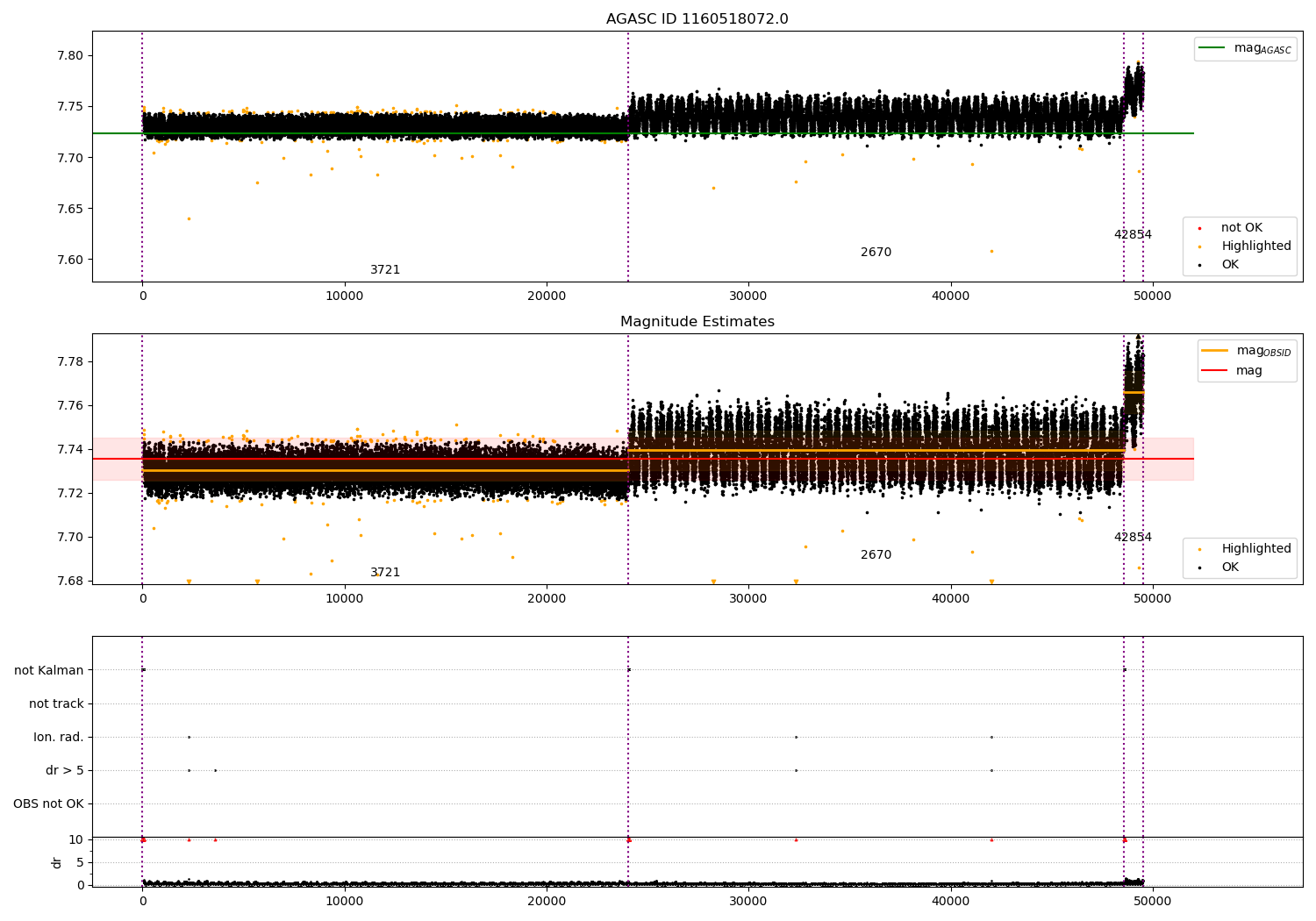This screenshot has width=1316, height=921.
Task: Click the red 'mag' legend entry in middle plot
Action: tap(1233, 371)
